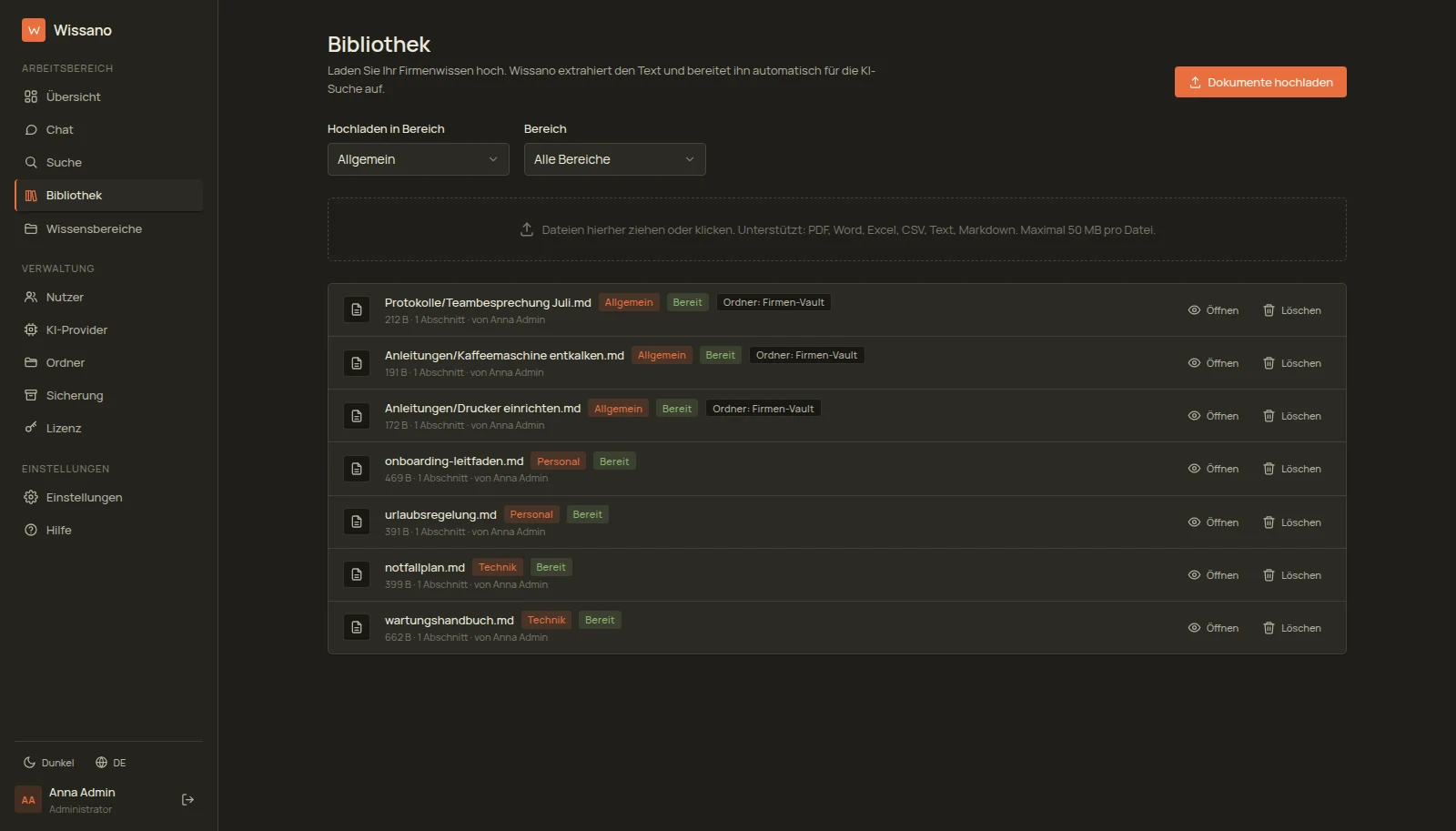Click the upload icon in the drop zone
Viewport: 1456px width, 831px height.
(526, 229)
